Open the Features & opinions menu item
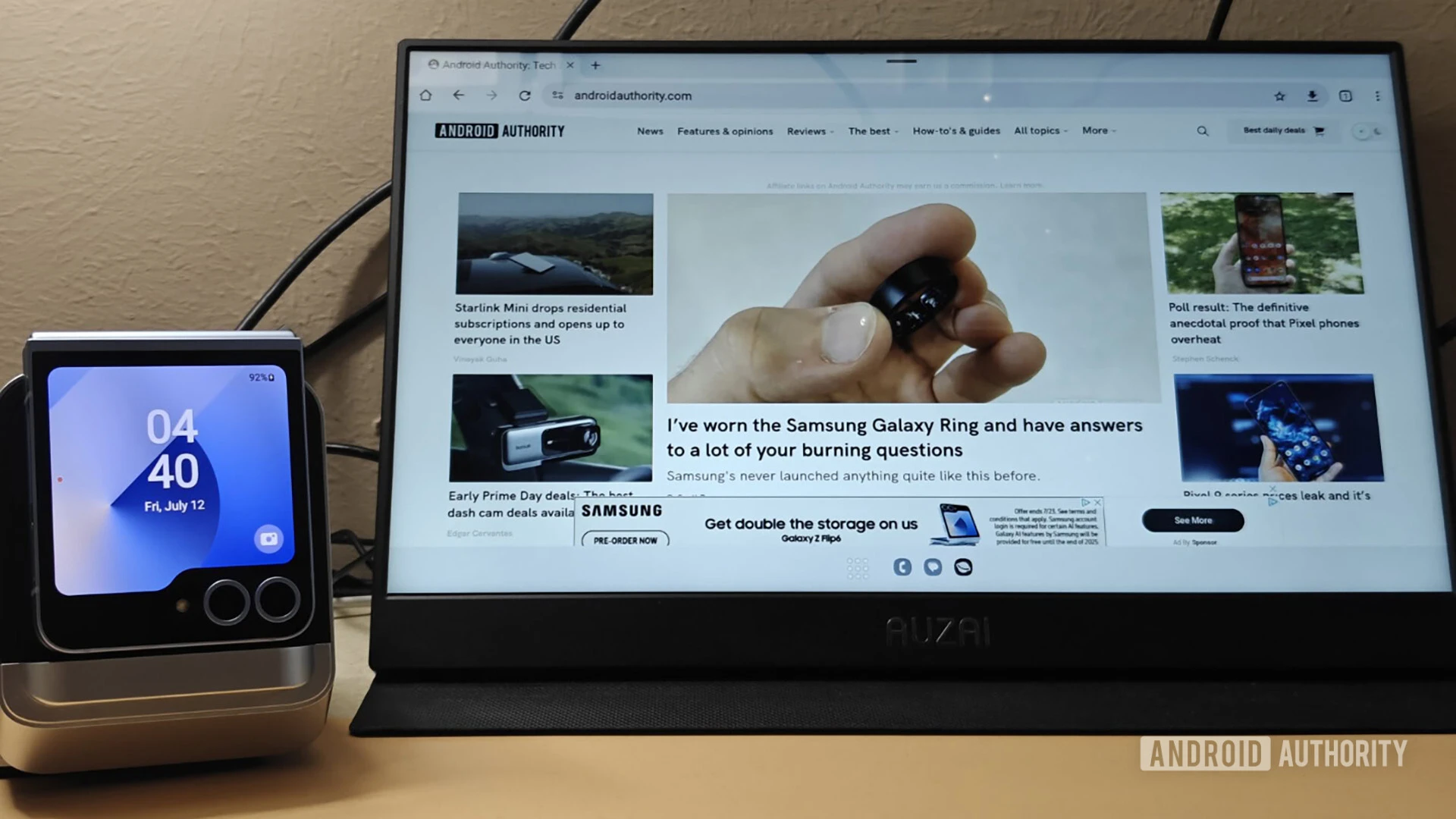1456x819 pixels. click(725, 131)
